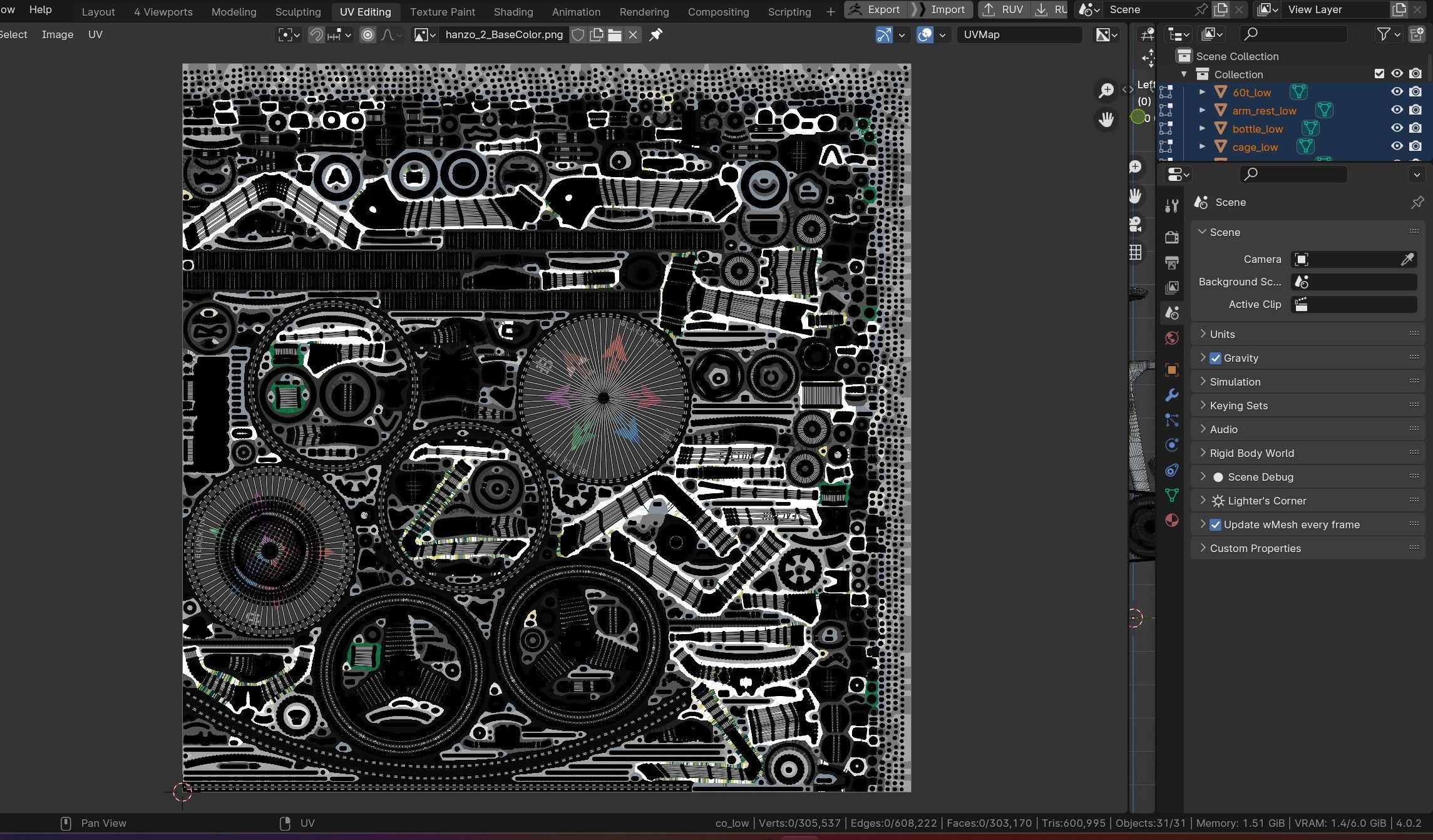Disable Update wMesh every frame

pos(1215,525)
